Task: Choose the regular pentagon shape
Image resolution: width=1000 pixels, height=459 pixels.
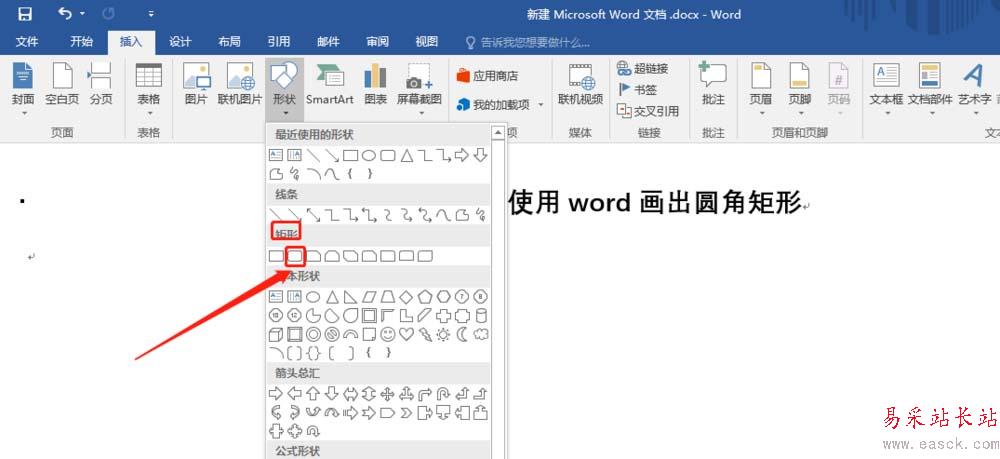Action: click(x=425, y=296)
